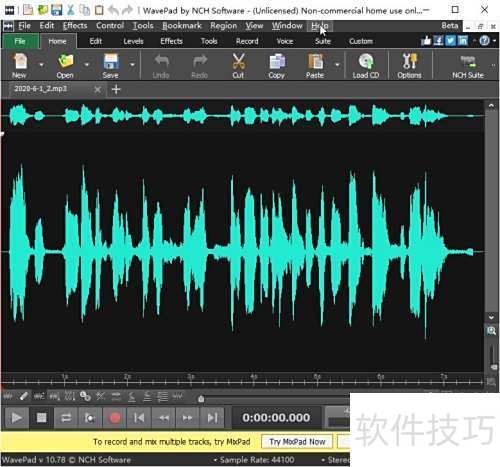500x467 pixels.
Task: Expand the Paste button dropdown arrow
Action: (337, 64)
